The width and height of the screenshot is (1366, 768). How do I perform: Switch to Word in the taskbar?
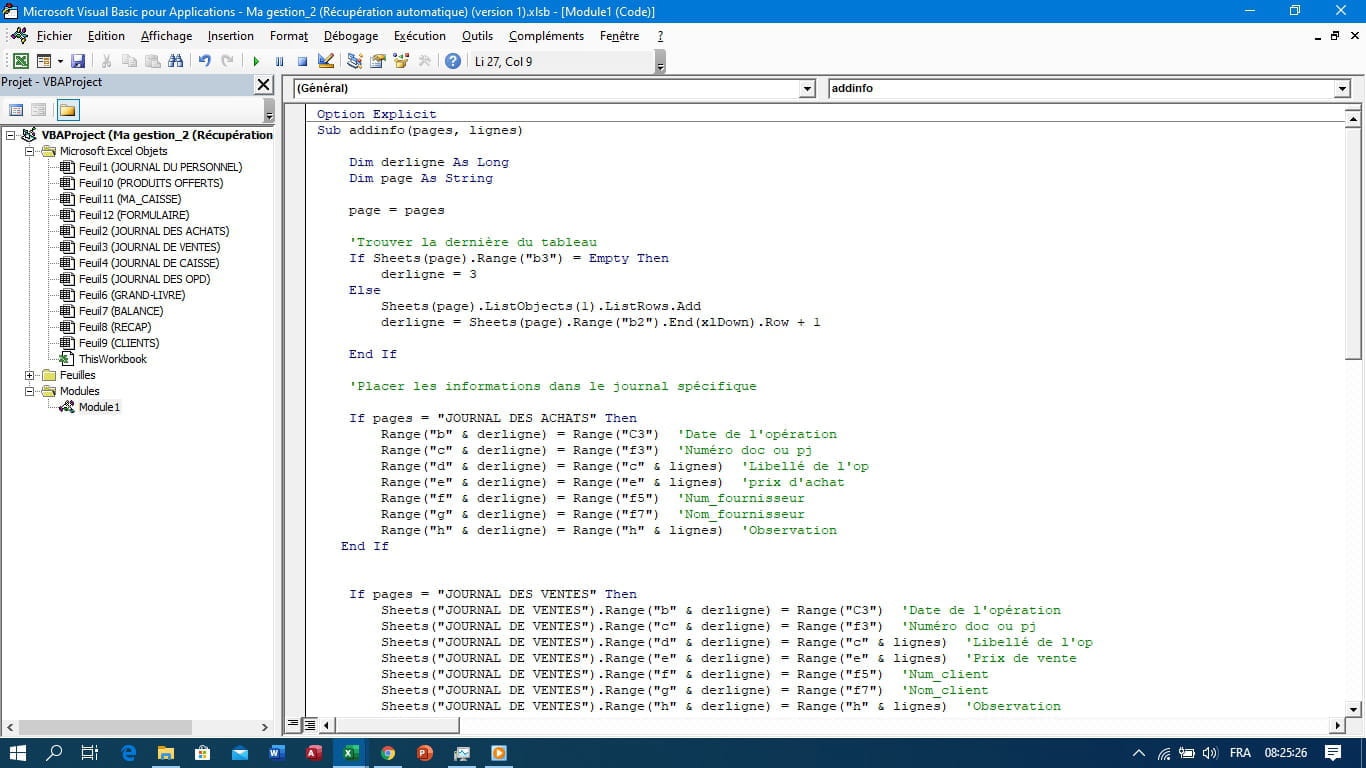[x=277, y=753]
